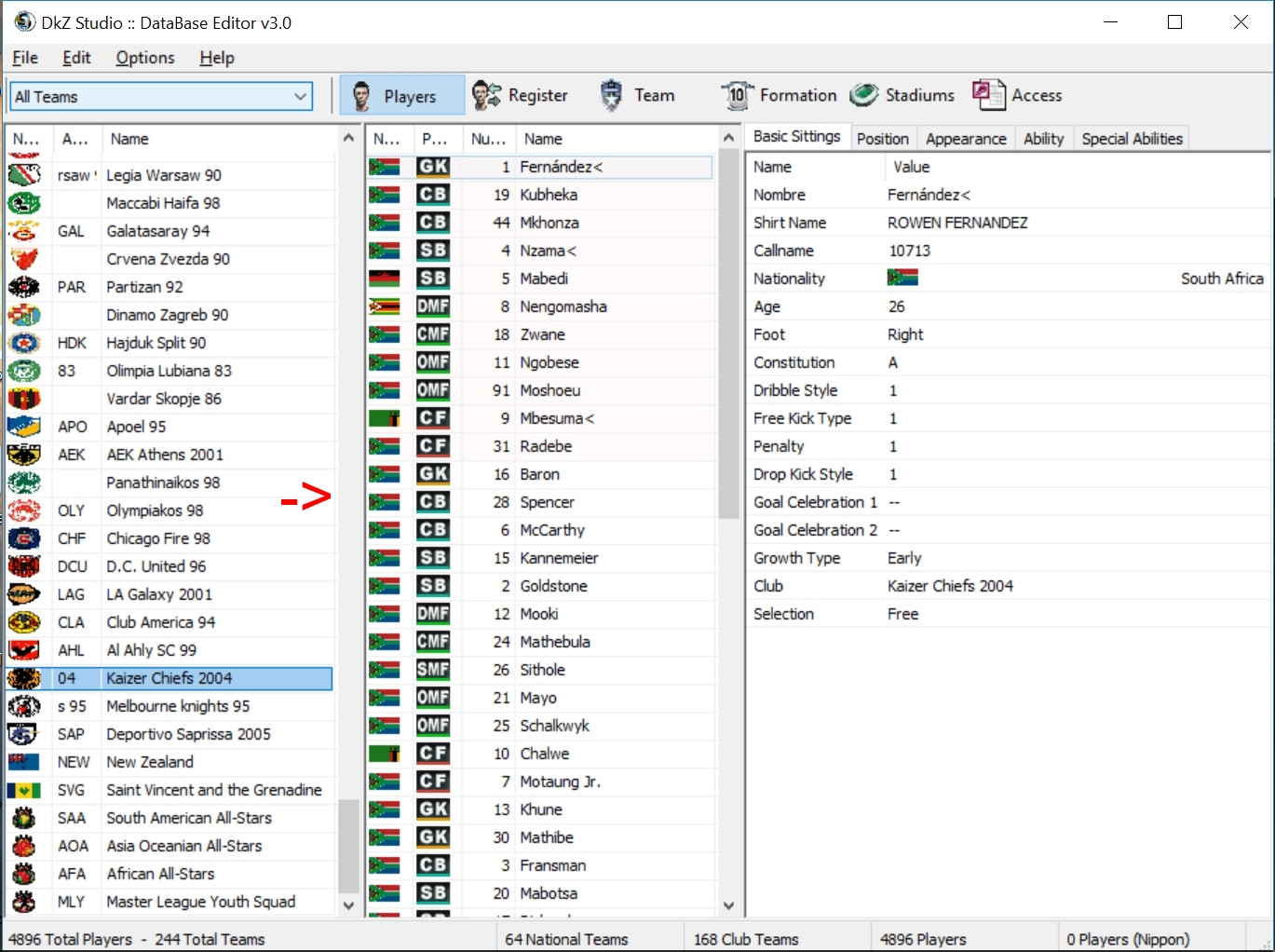Click the team list scroll down arrow
This screenshot has width=1275, height=952.
click(x=348, y=904)
